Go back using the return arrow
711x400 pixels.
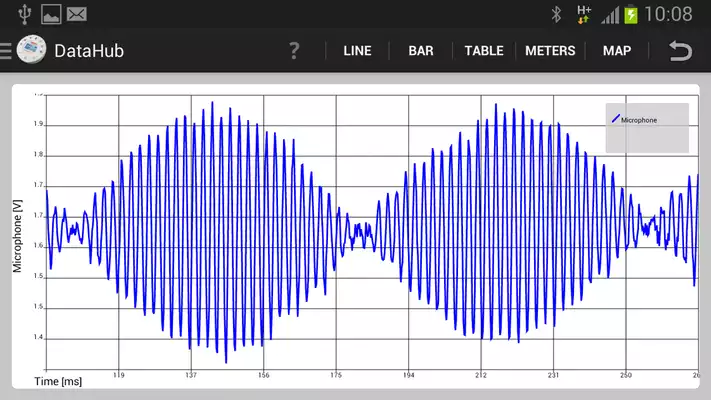tap(681, 51)
